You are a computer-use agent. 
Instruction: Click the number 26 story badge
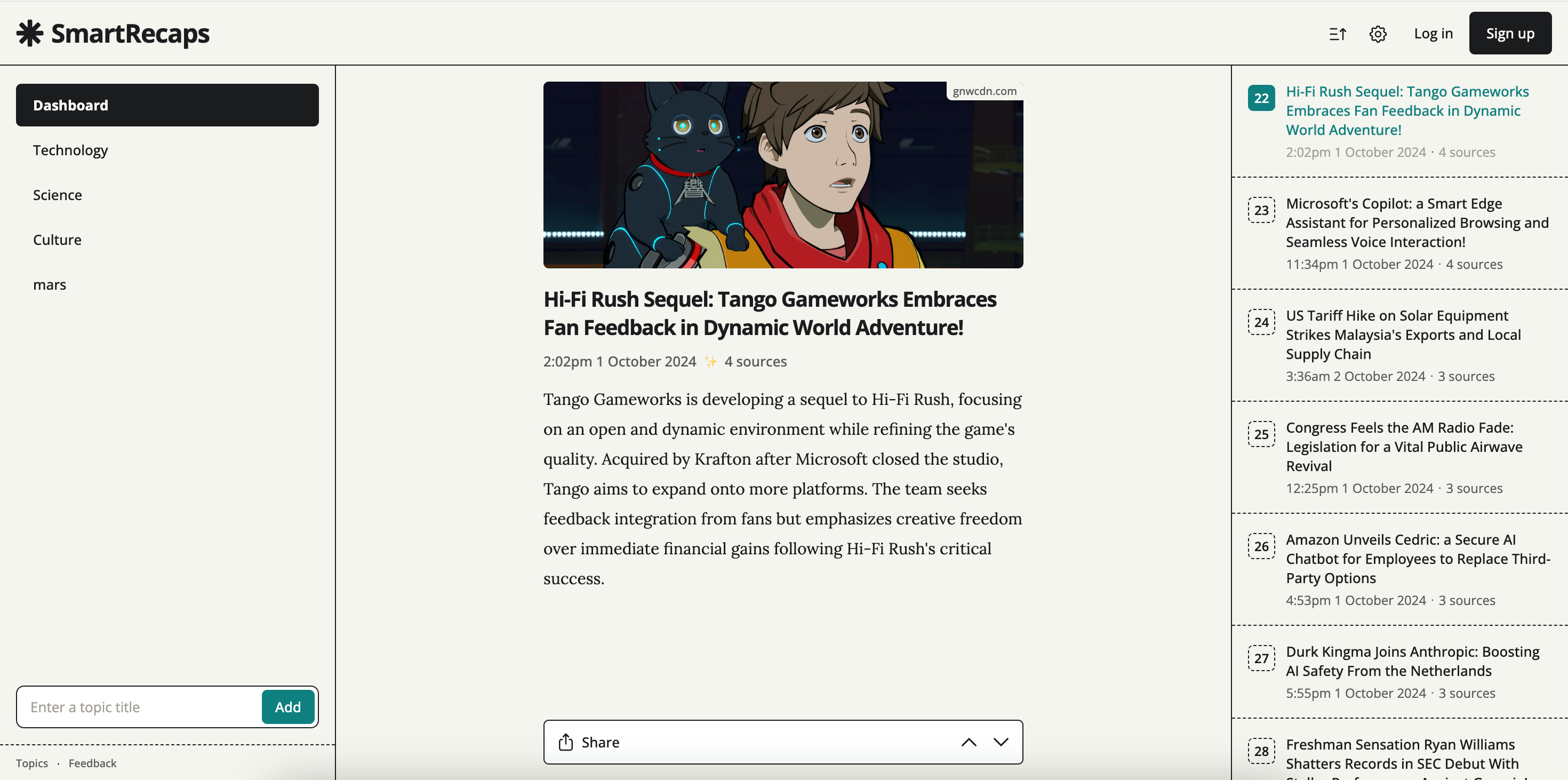point(1261,546)
